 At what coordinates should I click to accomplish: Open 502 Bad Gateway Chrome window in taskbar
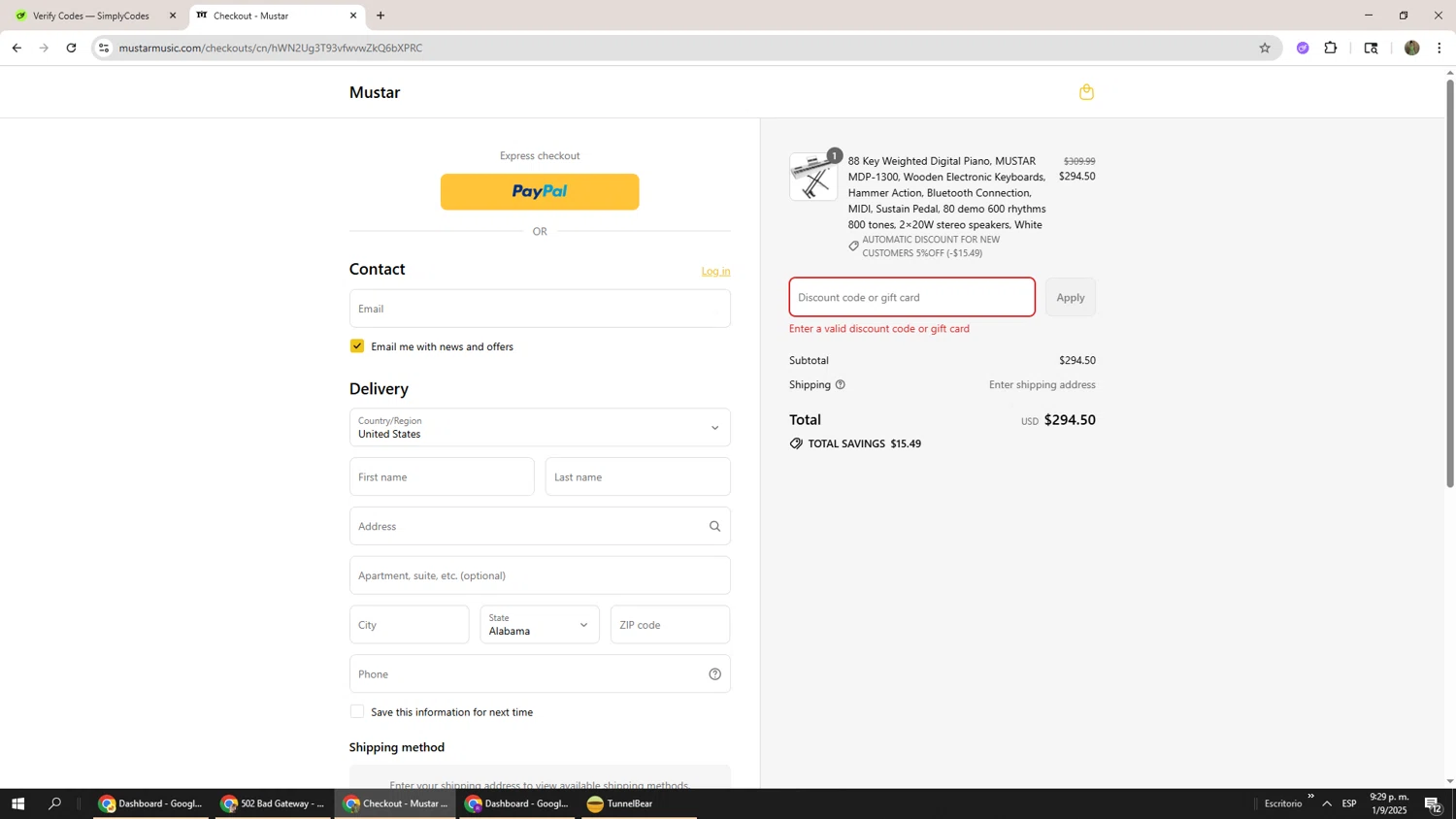click(273, 803)
